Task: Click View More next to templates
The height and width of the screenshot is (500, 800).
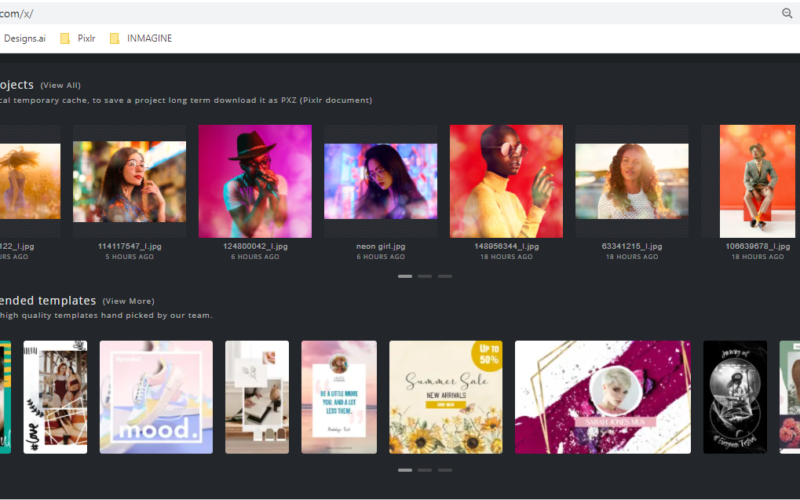Action: click(129, 301)
